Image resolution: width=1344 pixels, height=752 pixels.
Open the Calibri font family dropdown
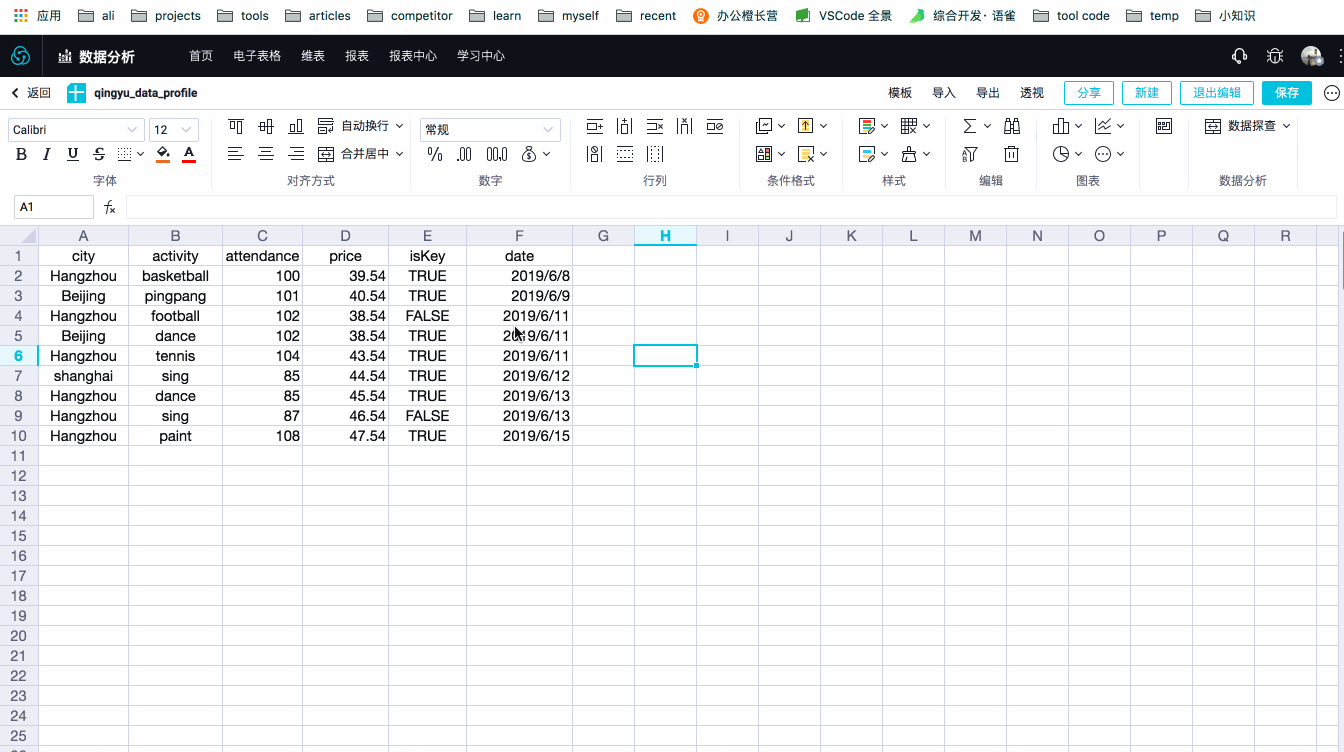click(x=76, y=130)
